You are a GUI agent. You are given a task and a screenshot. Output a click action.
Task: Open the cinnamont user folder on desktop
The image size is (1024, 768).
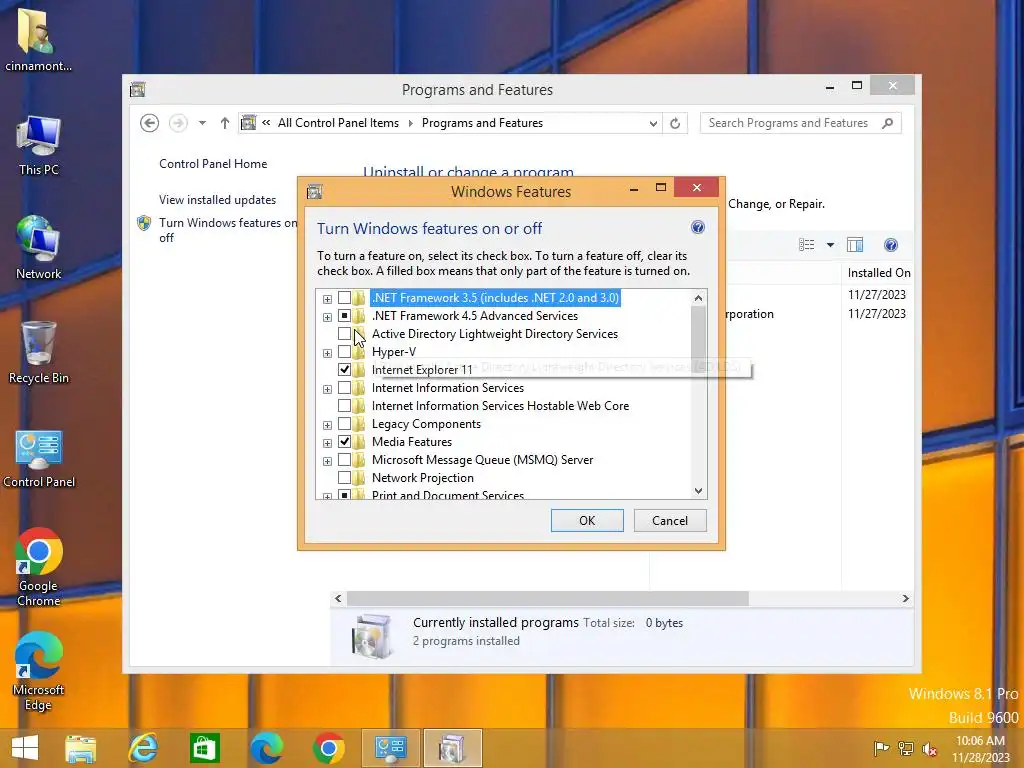[38, 39]
